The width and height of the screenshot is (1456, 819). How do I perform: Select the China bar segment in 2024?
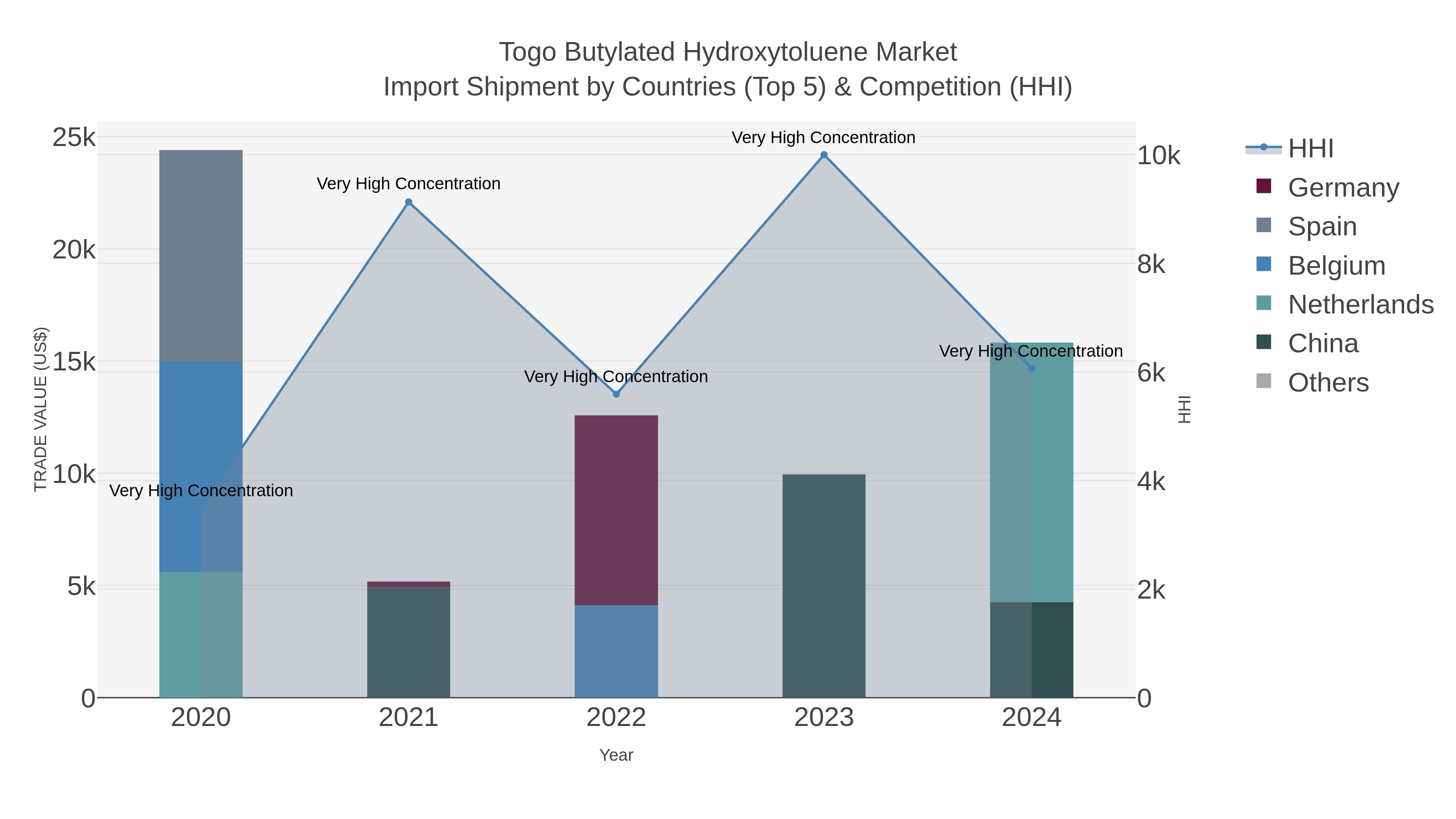click(x=1031, y=650)
